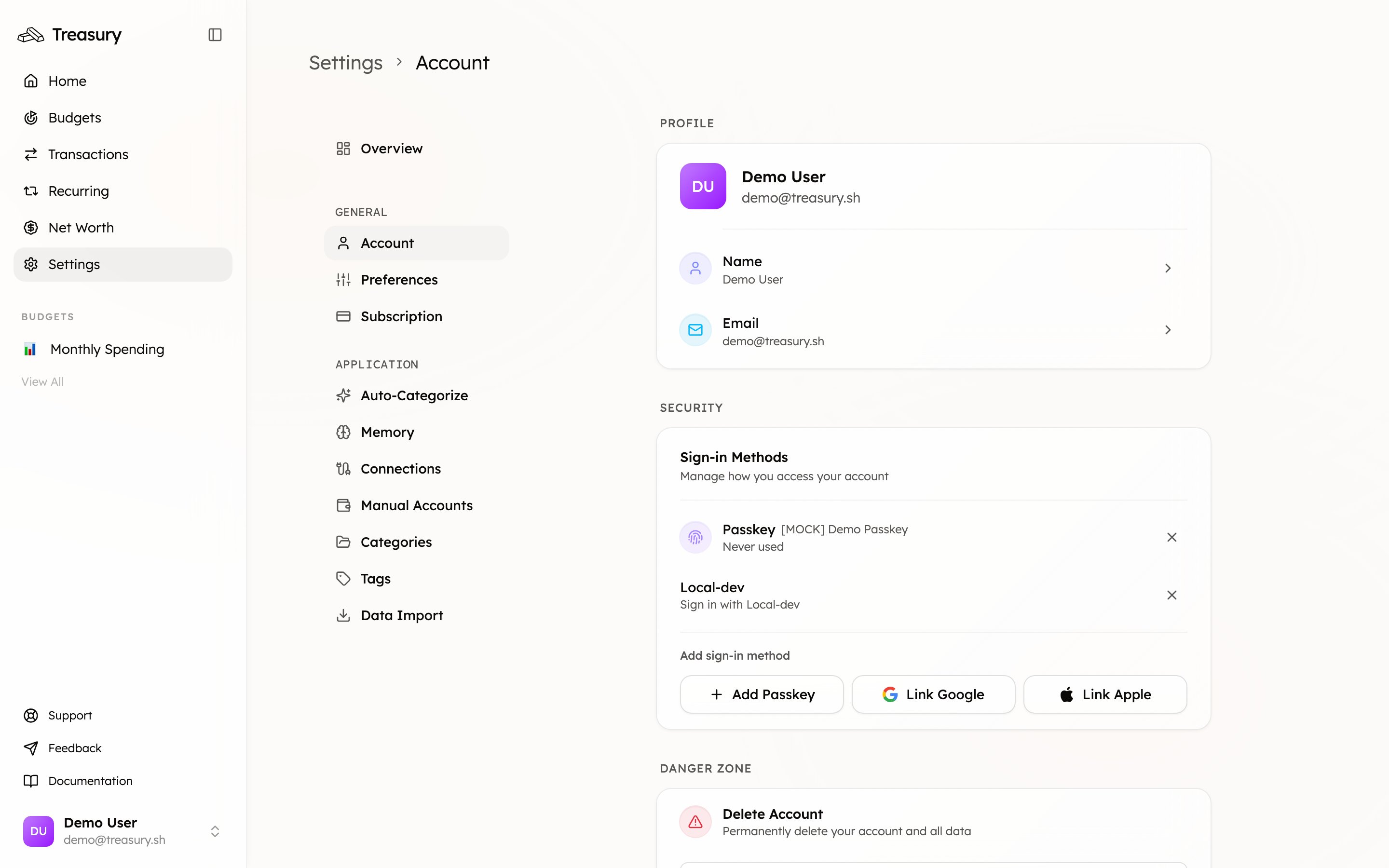The height and width of the screenshot is (868, 1389).
Task: Open Transactions in the sidebar
Action: 123,154
